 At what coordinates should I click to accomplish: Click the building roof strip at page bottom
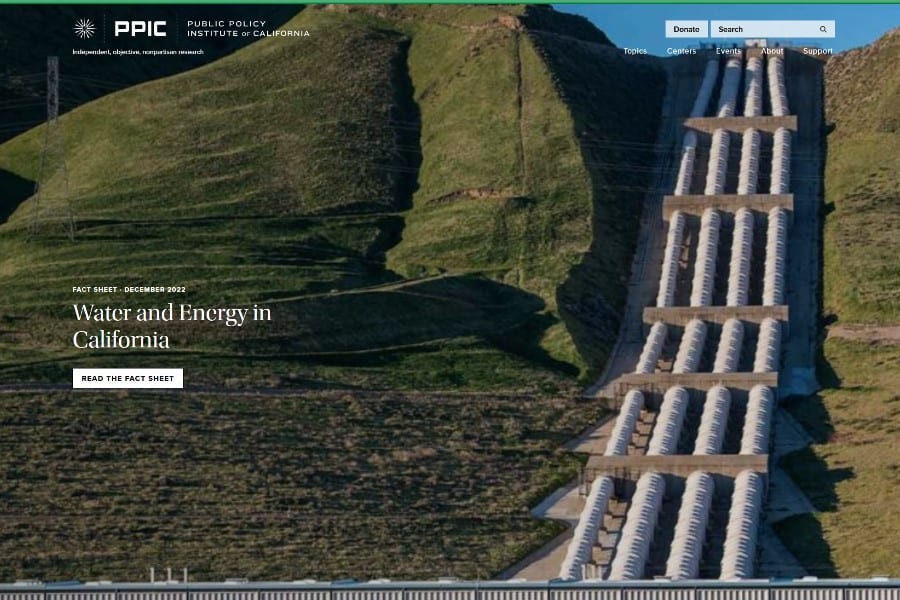pyautogui.click(x=450, y=590)
